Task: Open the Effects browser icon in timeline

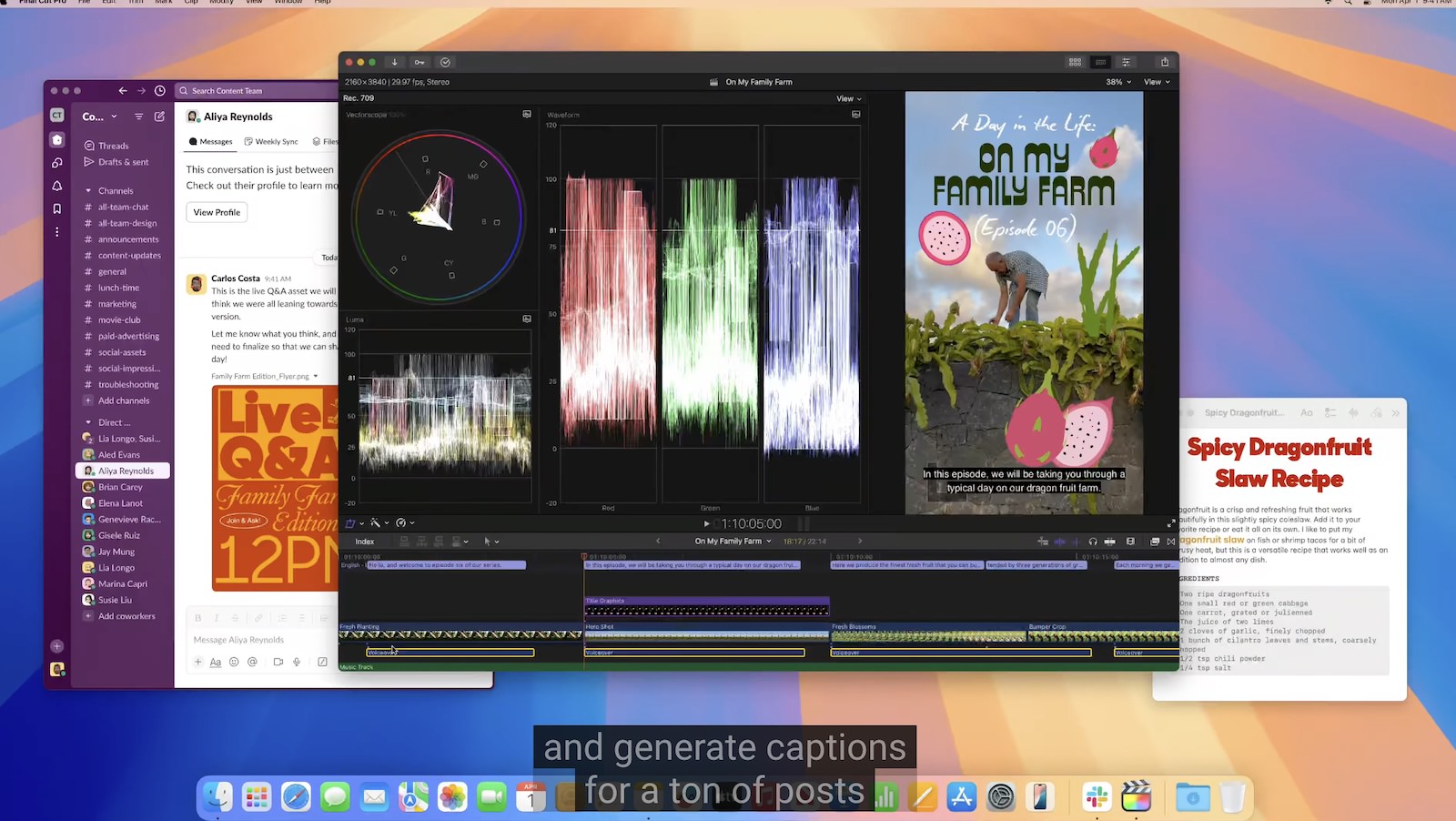Action: coord(1154,542)
